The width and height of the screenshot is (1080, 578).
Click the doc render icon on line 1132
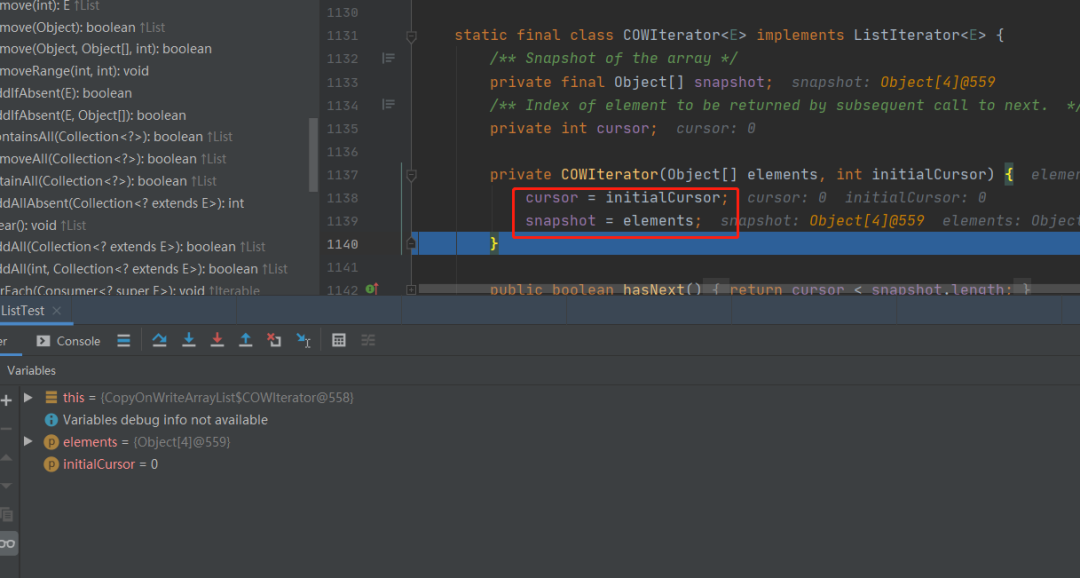point(388,59)
